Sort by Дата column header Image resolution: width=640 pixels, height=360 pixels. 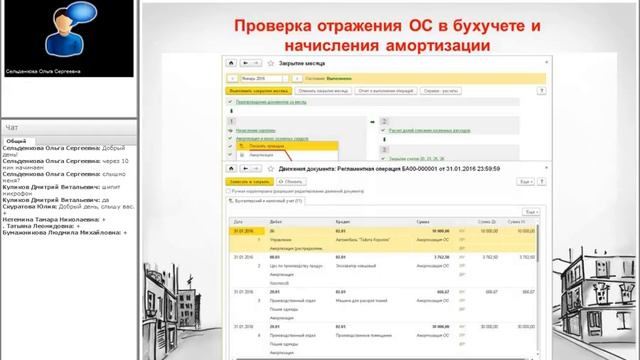pyautogui.click(x=238, y=222)
